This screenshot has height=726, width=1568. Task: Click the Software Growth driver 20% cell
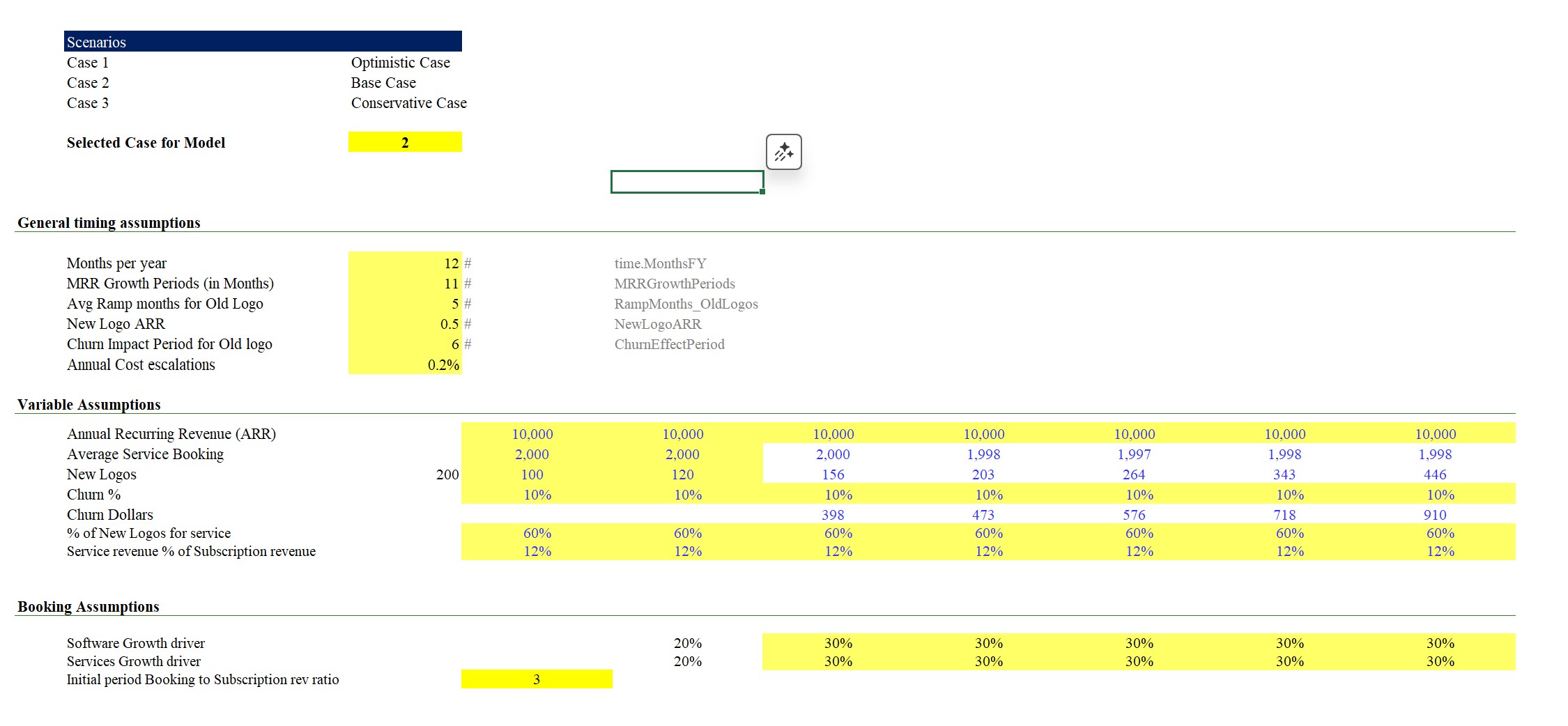[687, 643]
